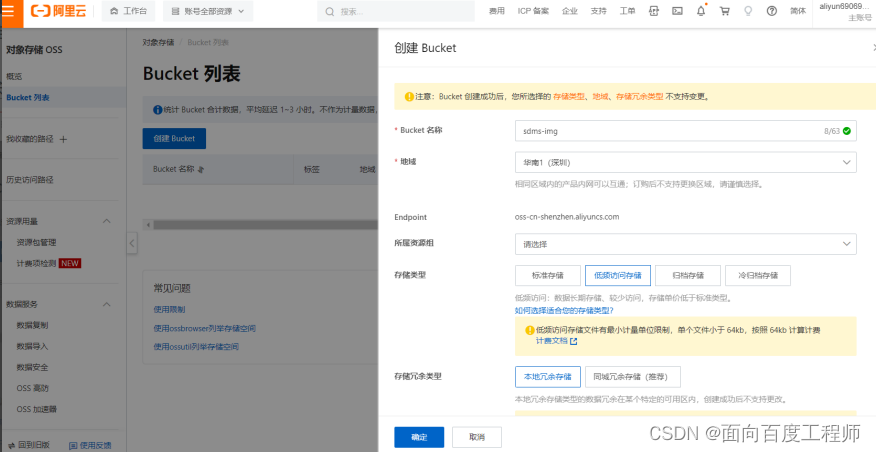876x452 pixels.
Task: Click the oss-cn-shenzhen.aliyuncs.com endpoint text
Action: click(566, 217)
